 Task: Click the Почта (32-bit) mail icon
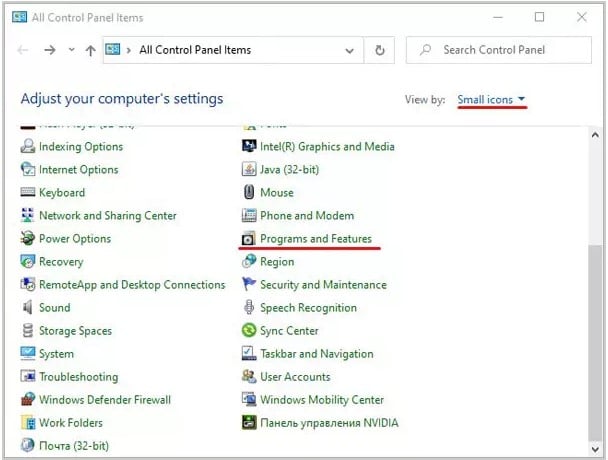tap(28, 445)
